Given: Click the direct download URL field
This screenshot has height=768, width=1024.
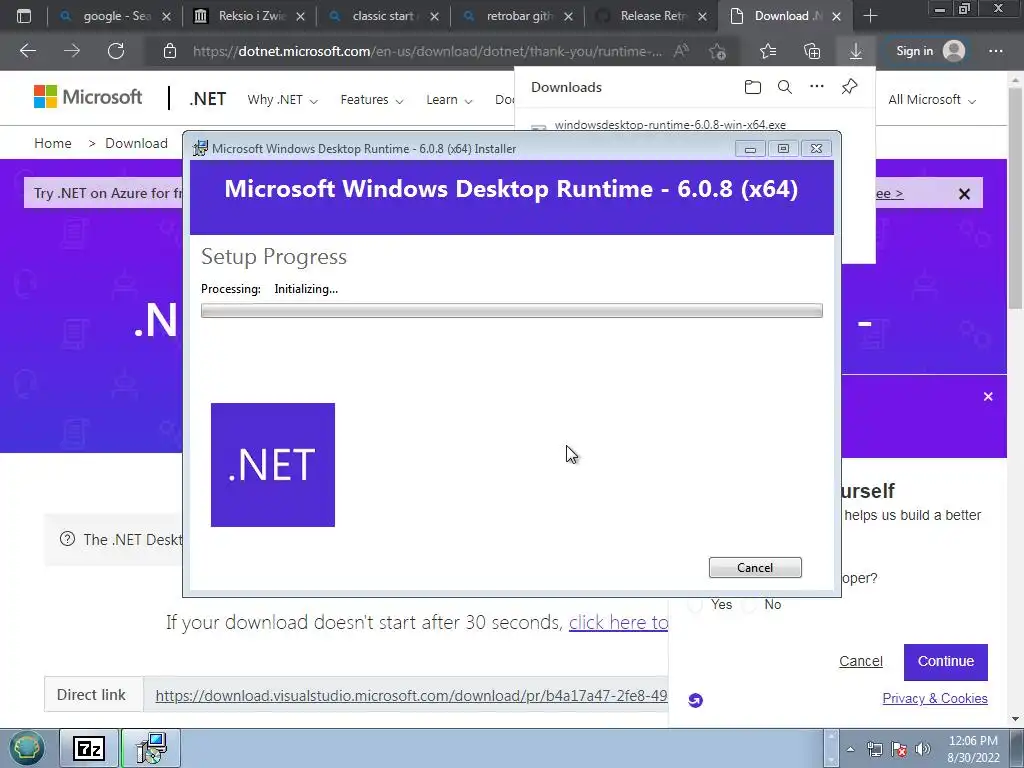Looking at the screenshot, I should point(406,695).
